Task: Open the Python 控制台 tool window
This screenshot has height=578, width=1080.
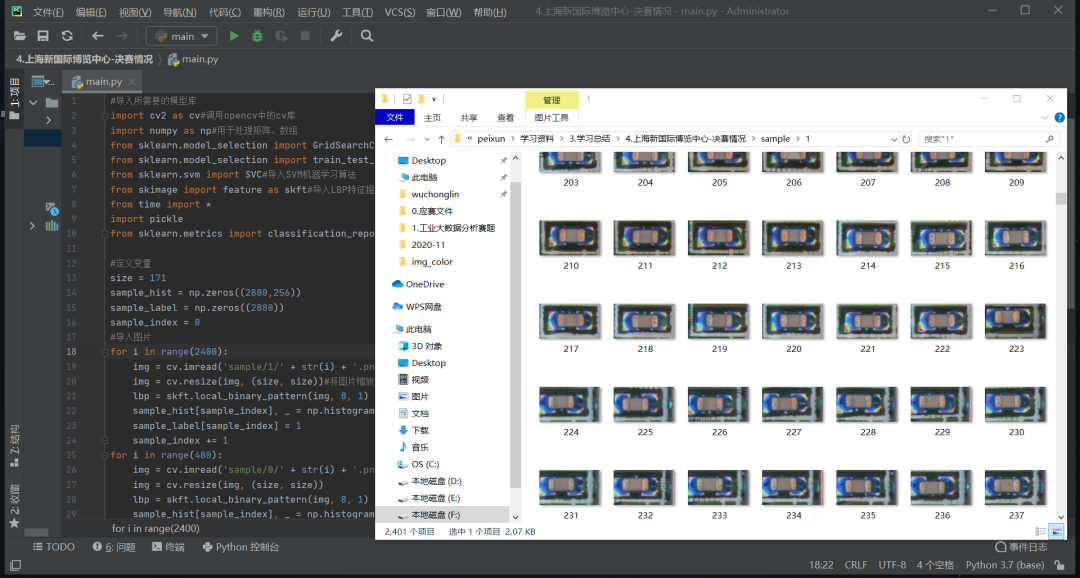Action: click(240, 547)
